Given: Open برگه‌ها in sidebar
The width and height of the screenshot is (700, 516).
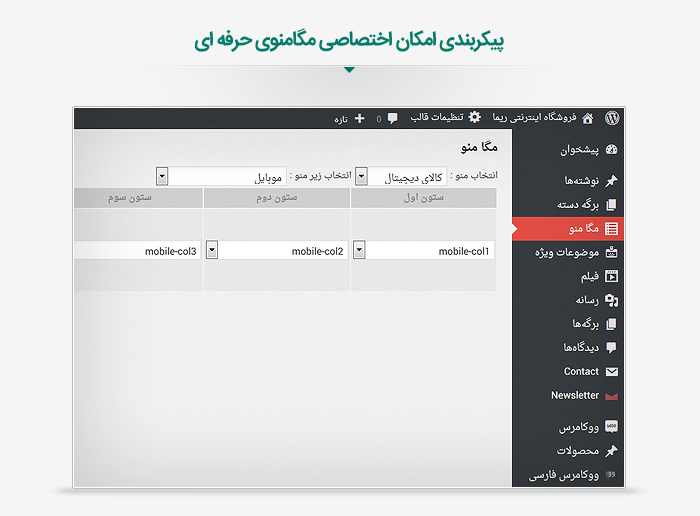Looking at the screenshot, I should click(585, 324).
